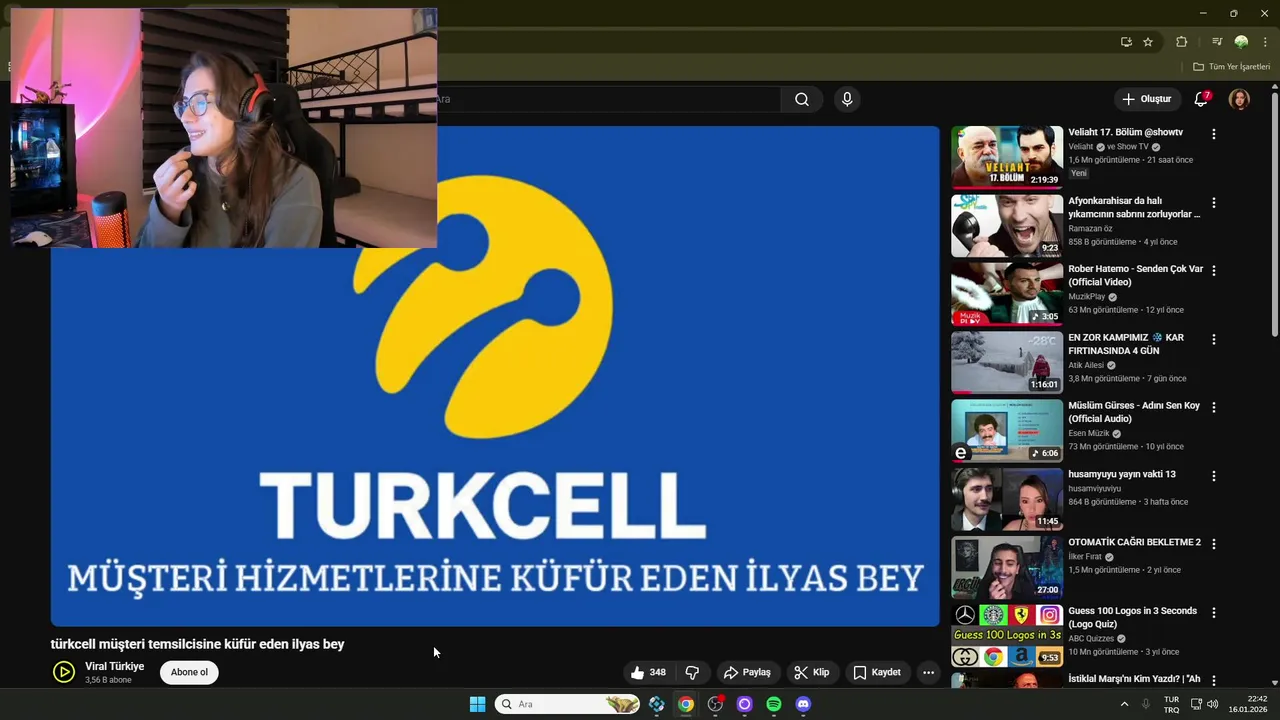Click the Paylaş share button

pos(747,672)
